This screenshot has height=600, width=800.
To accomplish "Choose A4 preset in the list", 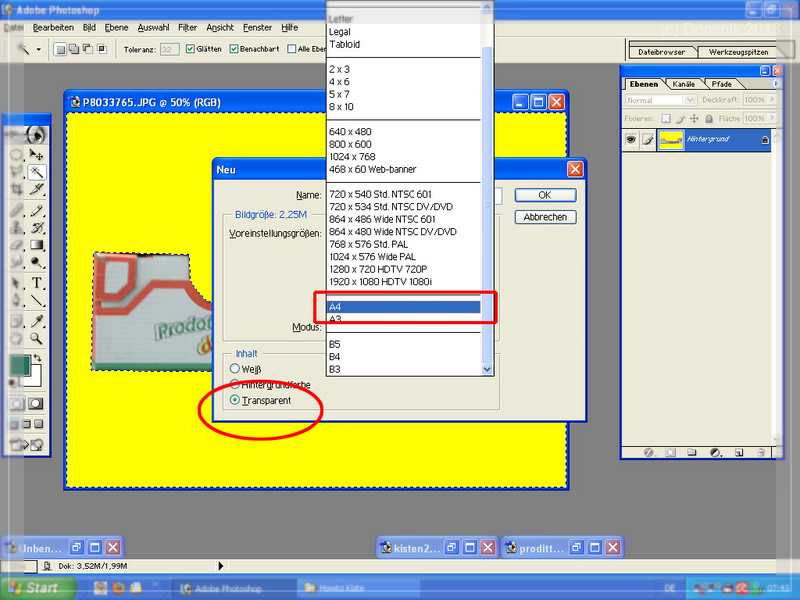I will click(403, 307).
